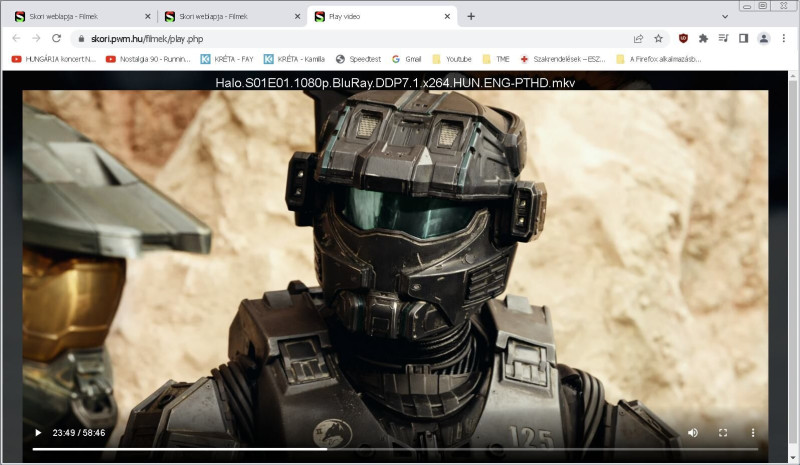Close the first Skori weblapja tab

tap(147, 16)
